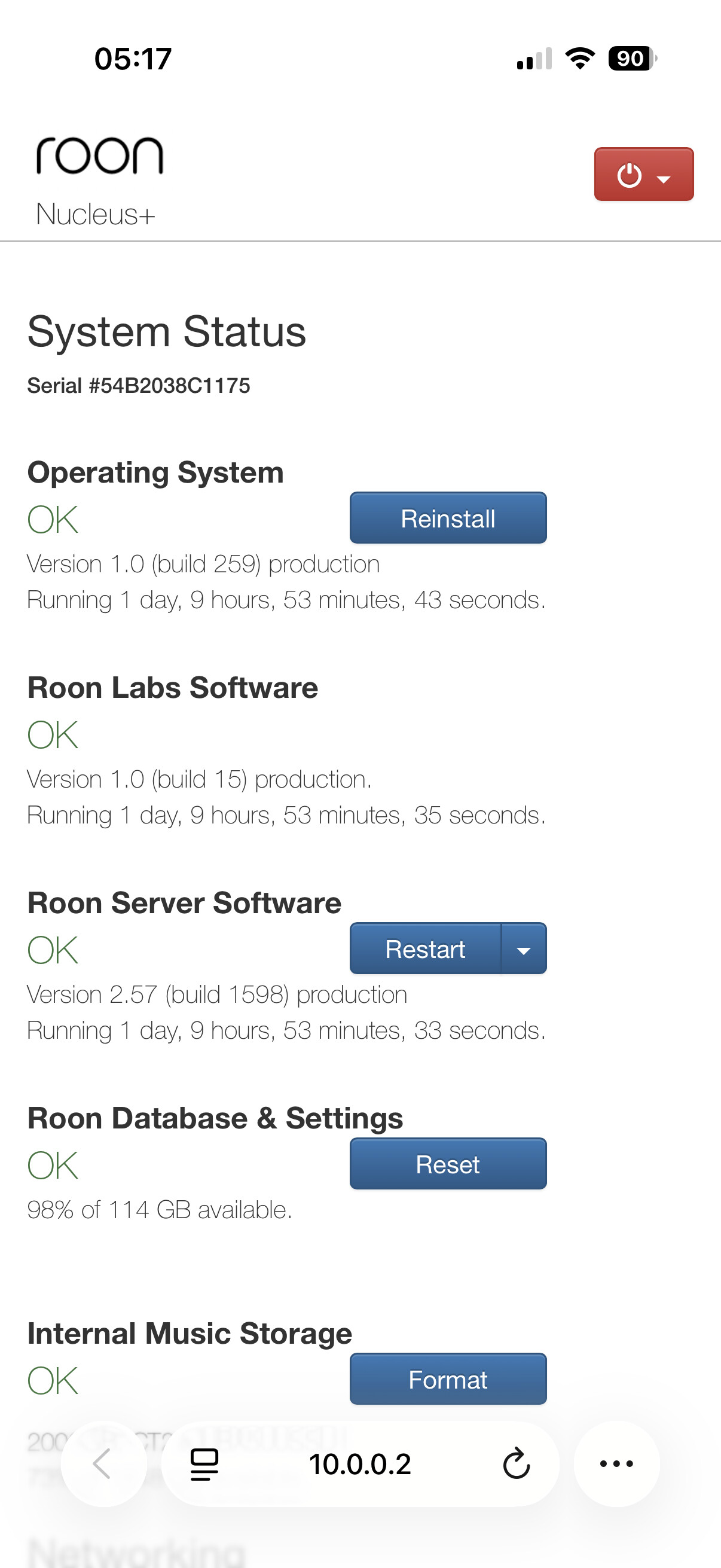Restart Roon Server Software
Viewport: 721px width, 1568px height.
[425, 949]
